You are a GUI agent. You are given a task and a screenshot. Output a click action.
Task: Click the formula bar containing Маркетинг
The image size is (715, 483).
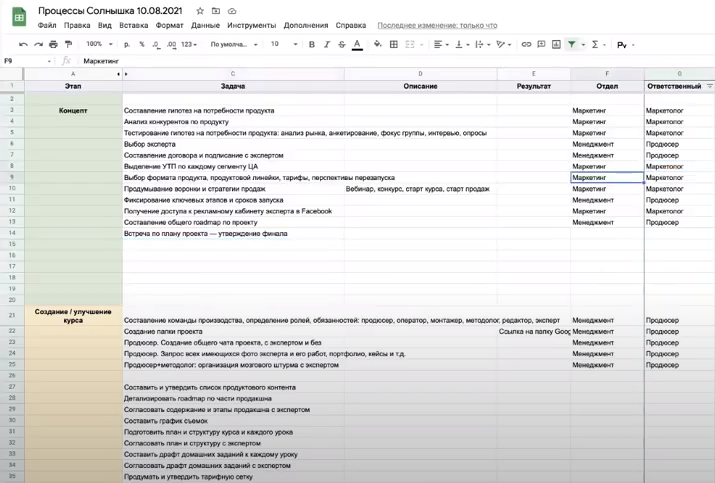pyautogui.click(x=397, y=61)
